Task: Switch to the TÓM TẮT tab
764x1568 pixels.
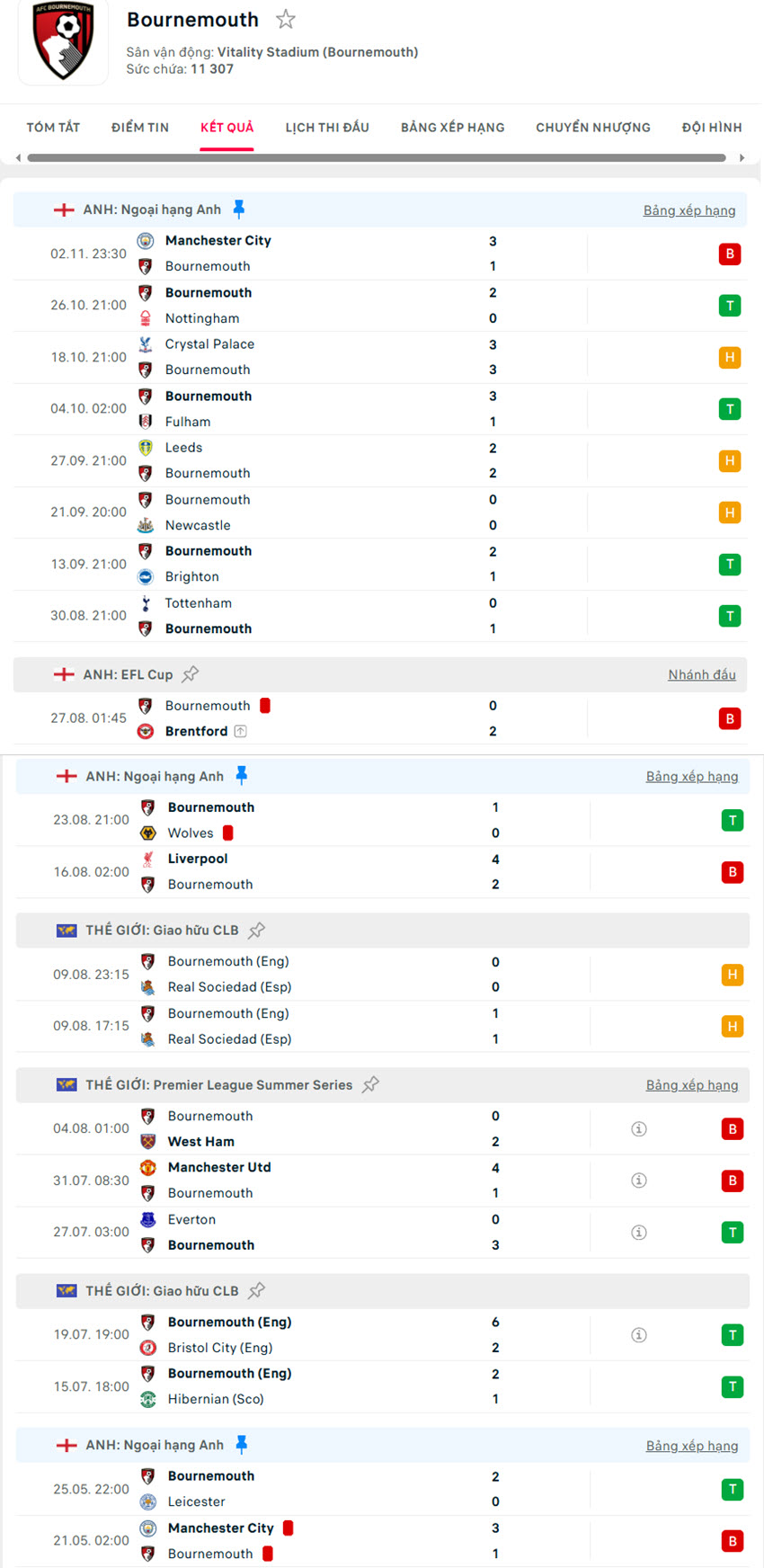Action: [53, 128]
